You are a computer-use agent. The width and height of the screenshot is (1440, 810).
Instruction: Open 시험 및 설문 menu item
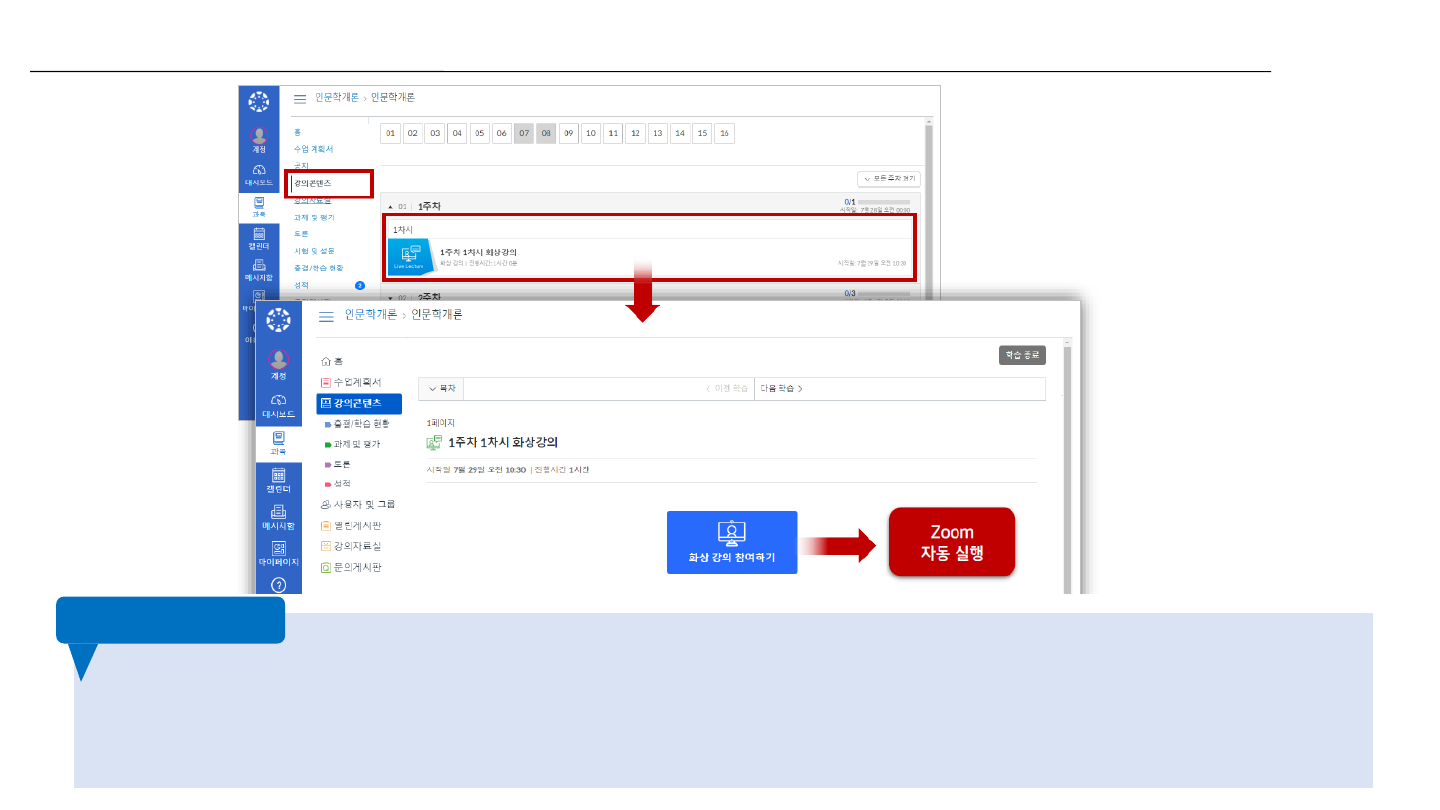[x=314, y=251]
